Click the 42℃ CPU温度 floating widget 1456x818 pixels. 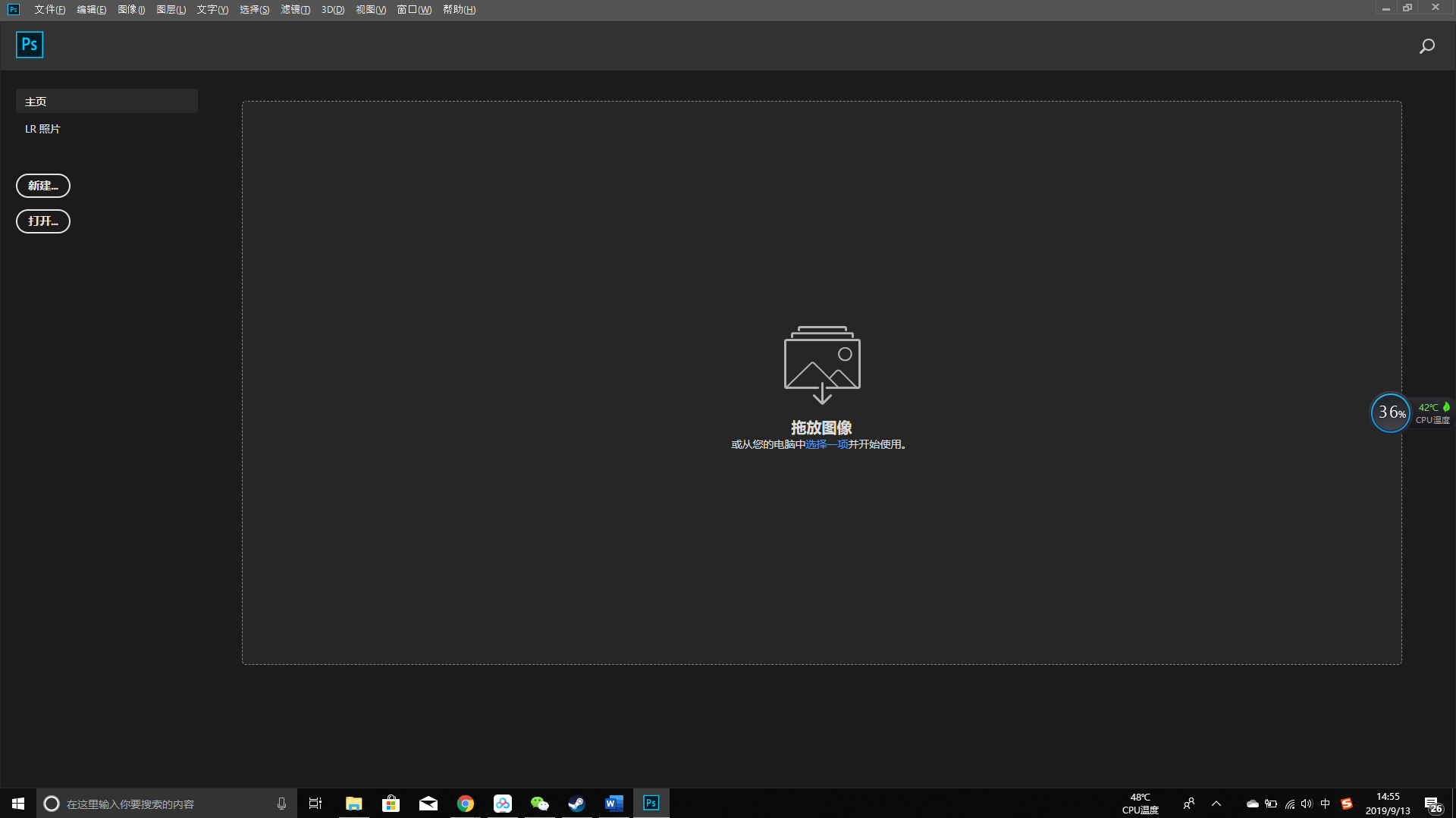(1432, 413)
